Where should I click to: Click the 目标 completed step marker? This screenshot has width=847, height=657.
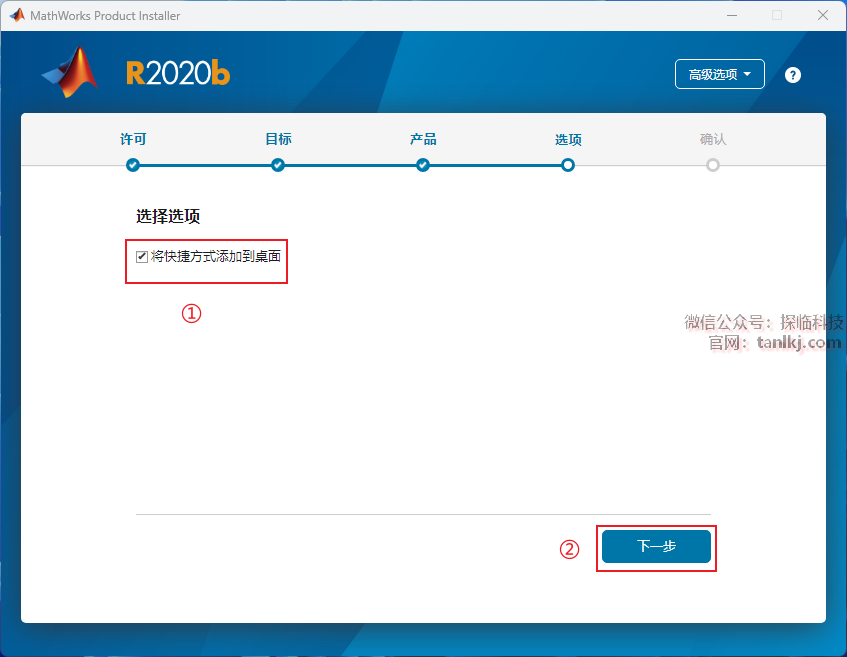(x=278, y=165)
